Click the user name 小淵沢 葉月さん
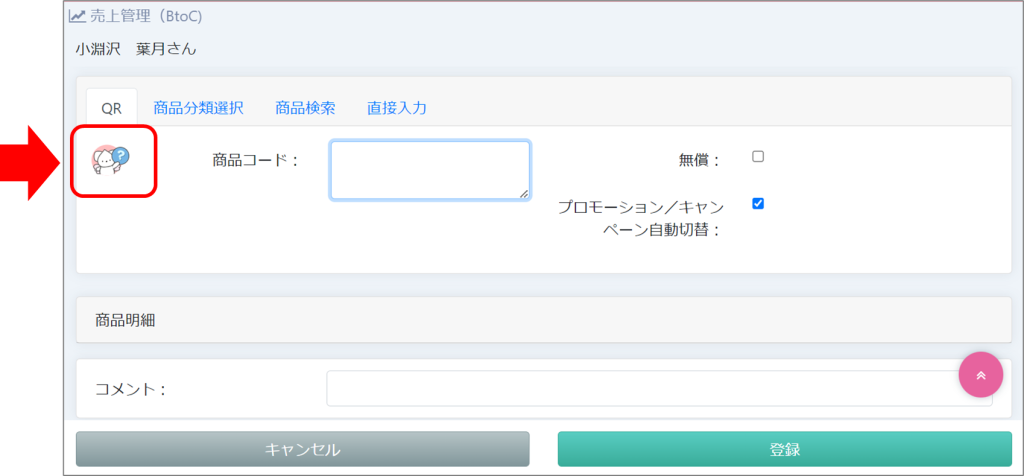The height and width of the screenshot is (476, 1024). pos(136,48)
